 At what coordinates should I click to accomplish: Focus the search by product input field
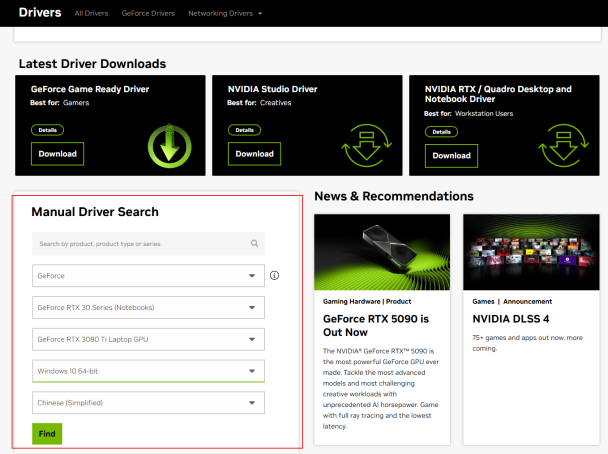149,244
